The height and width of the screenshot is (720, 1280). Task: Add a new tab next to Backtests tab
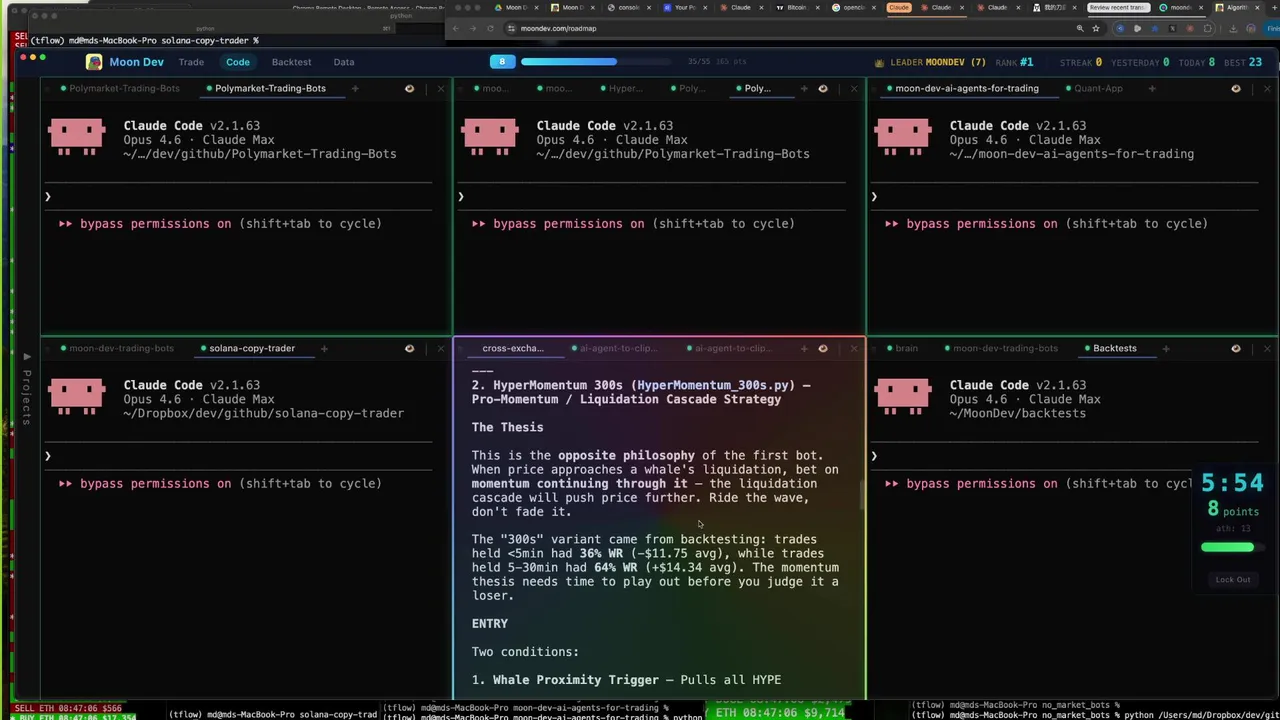1166,348
